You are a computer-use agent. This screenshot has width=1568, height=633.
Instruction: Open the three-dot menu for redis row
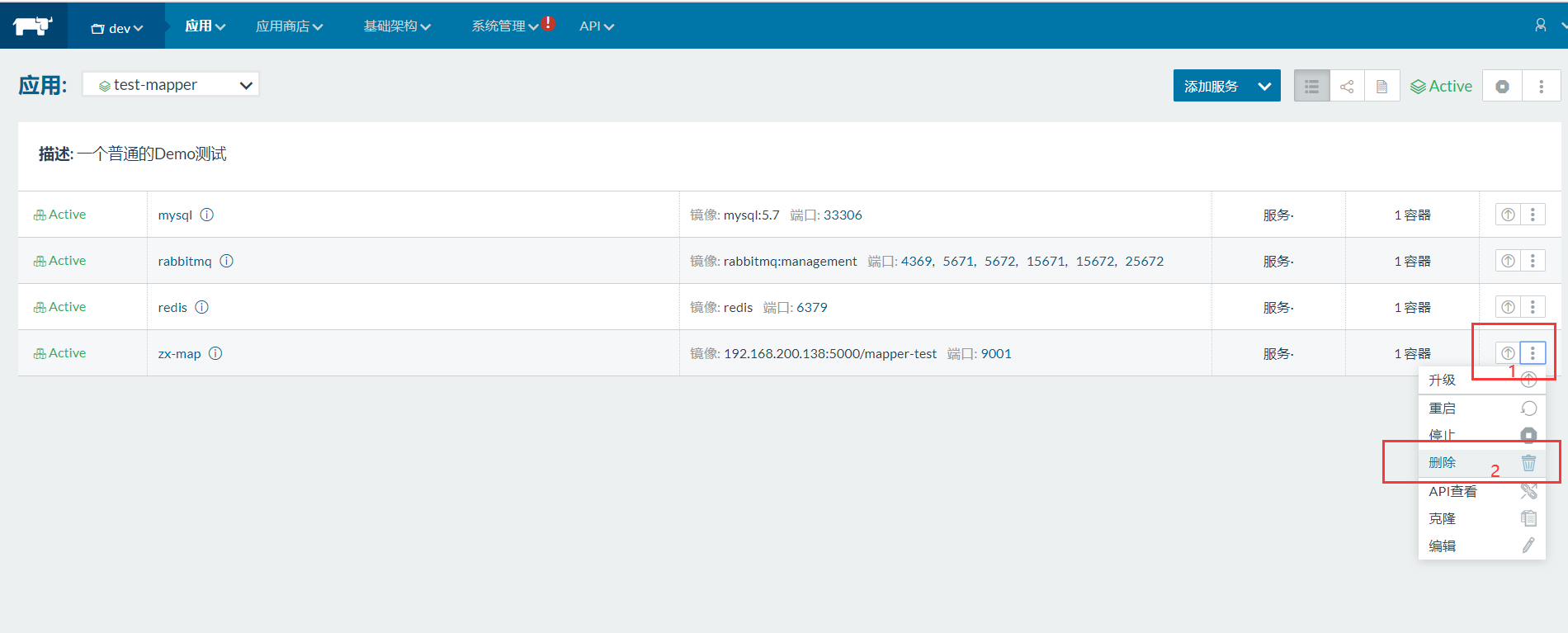1533,307
